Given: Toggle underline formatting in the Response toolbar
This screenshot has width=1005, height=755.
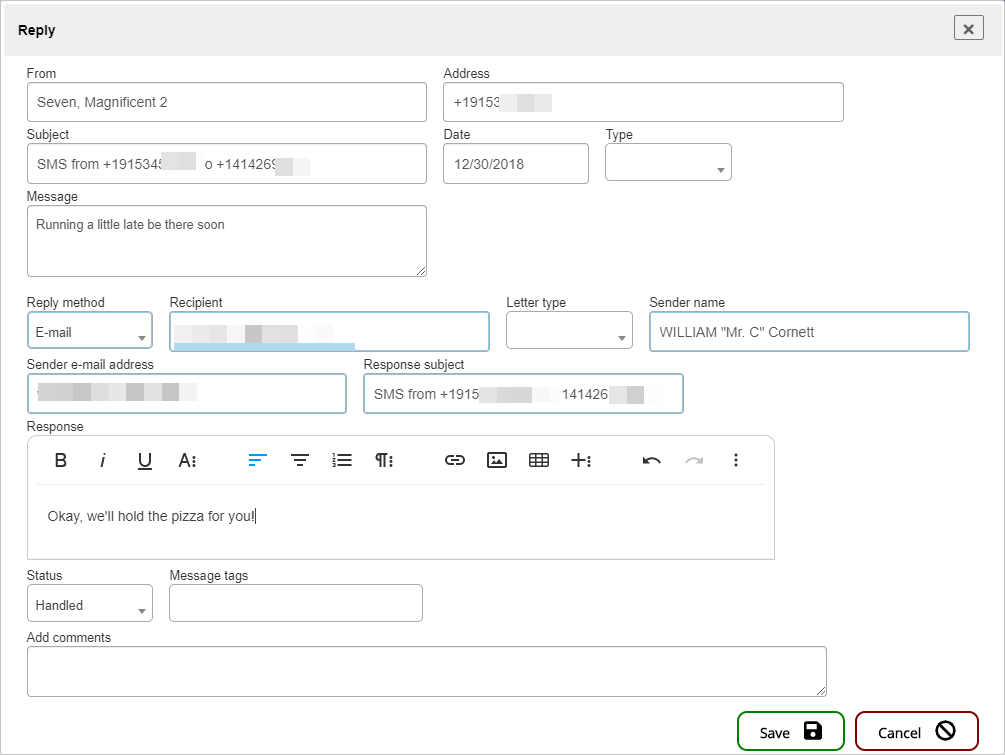Looking at the screenshot, I should pos(145,460).
